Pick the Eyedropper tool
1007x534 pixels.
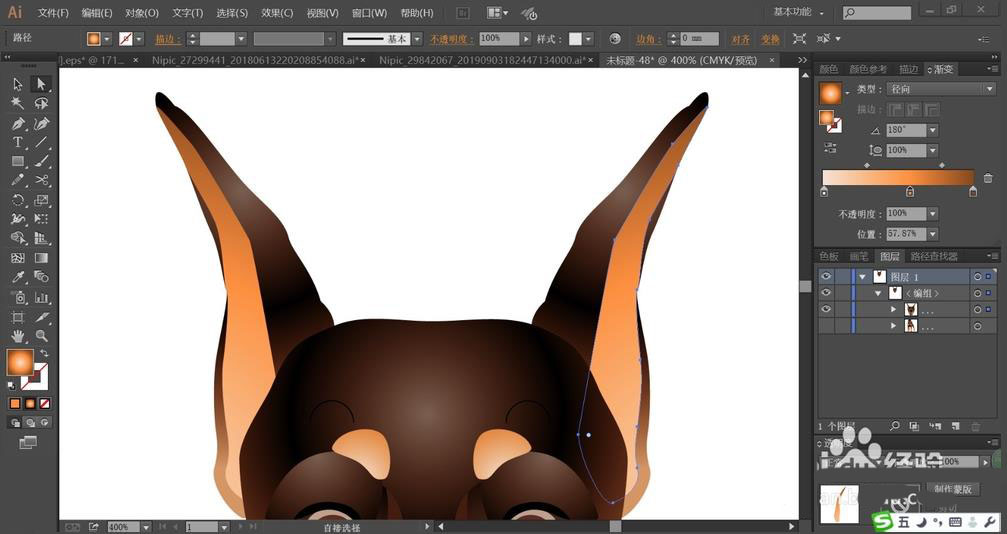click(18, 276)
